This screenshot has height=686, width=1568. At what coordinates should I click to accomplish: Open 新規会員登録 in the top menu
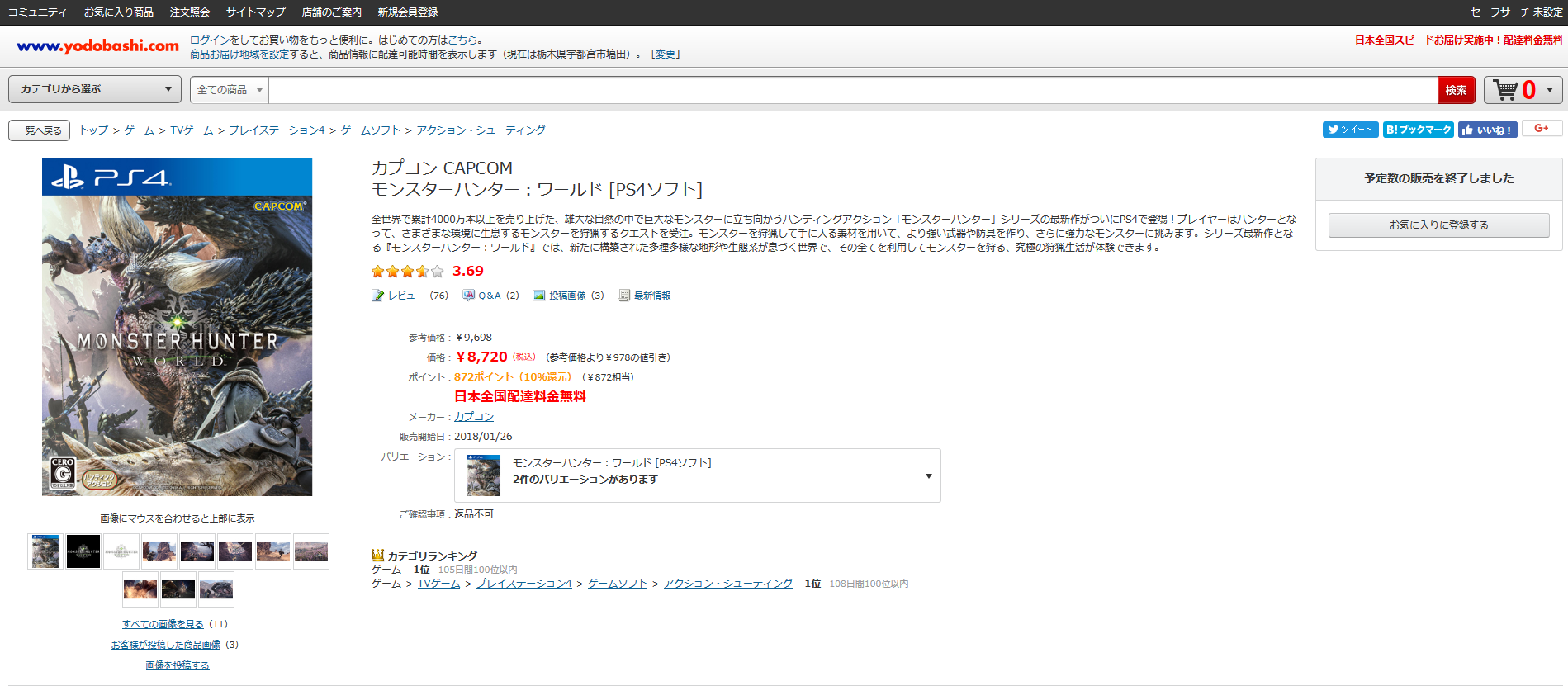point(408,12)
